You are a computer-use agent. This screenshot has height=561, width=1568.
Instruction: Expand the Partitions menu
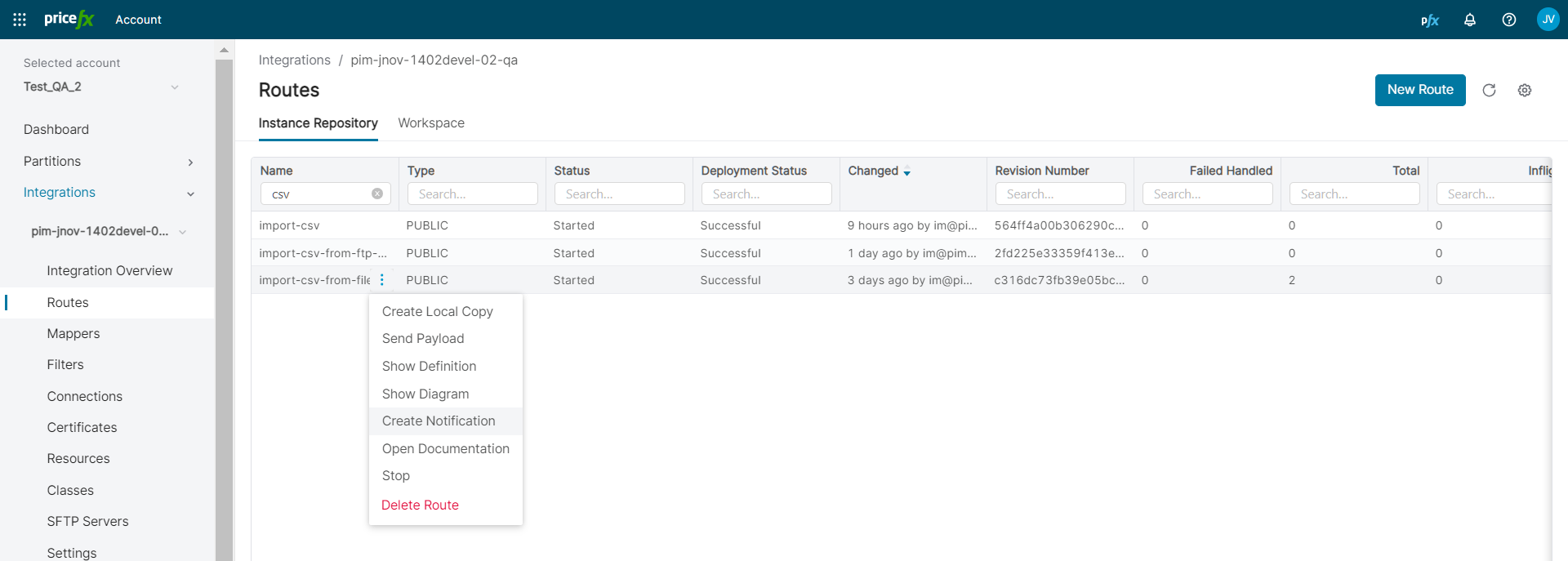coord(190,163)
